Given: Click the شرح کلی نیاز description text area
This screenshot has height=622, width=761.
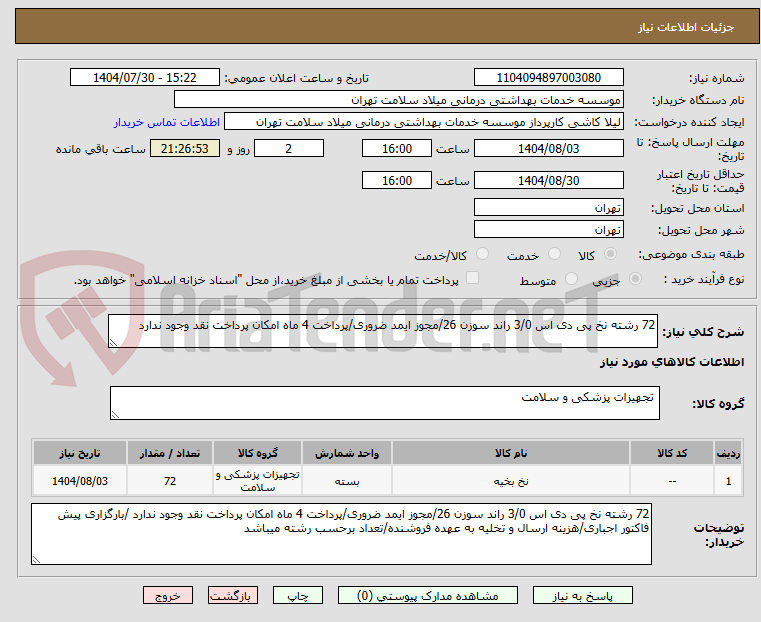Looking at the screenshot, I should [383, 331].
